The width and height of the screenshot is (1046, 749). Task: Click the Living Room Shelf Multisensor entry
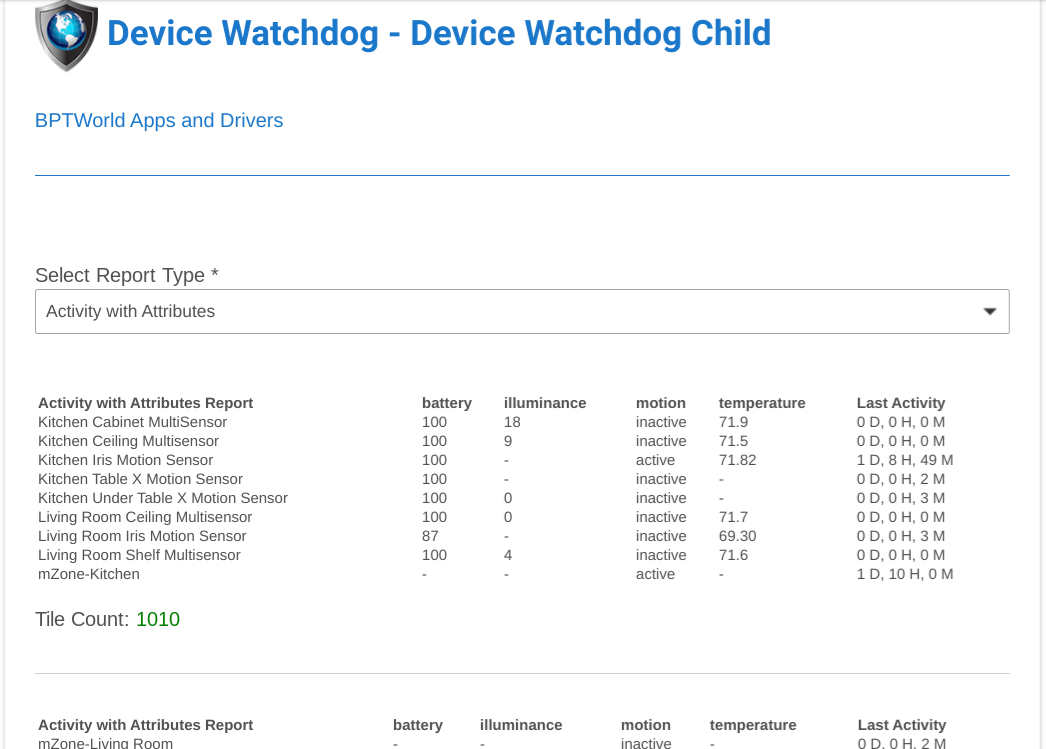click(x=139, y=555)
